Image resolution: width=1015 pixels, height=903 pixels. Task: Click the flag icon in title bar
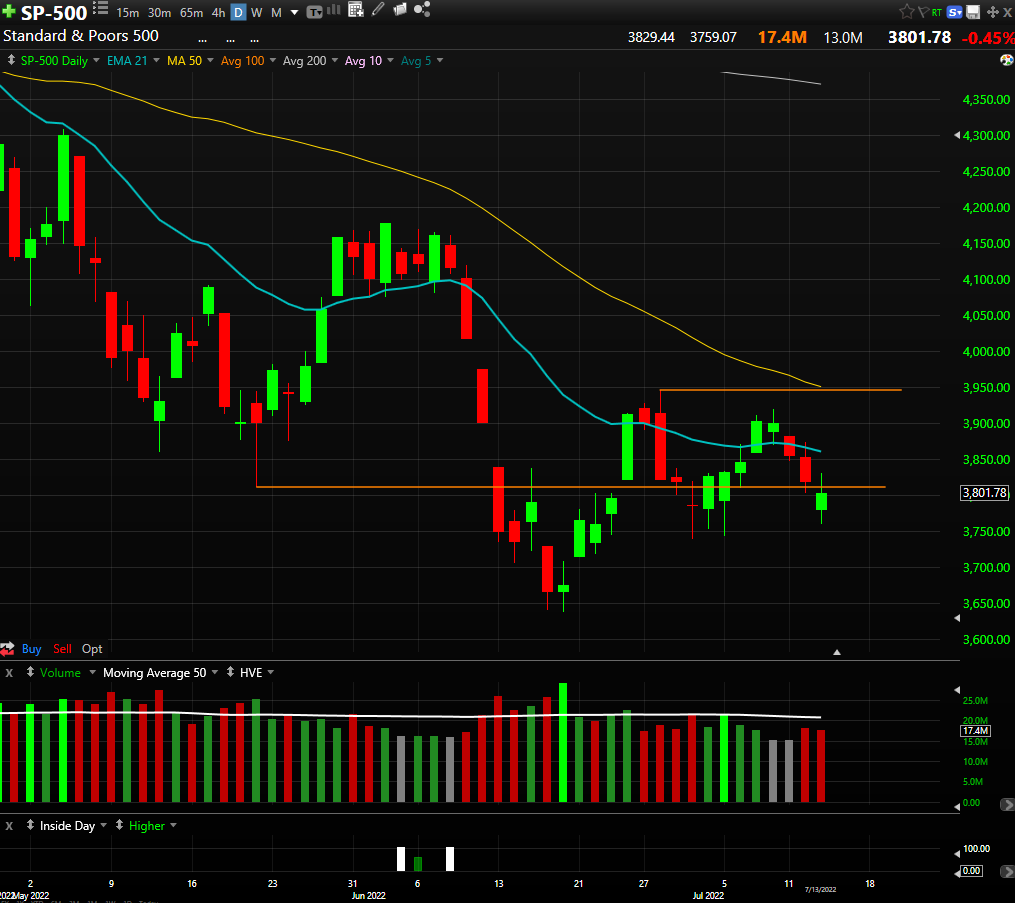tap(923, 12)
